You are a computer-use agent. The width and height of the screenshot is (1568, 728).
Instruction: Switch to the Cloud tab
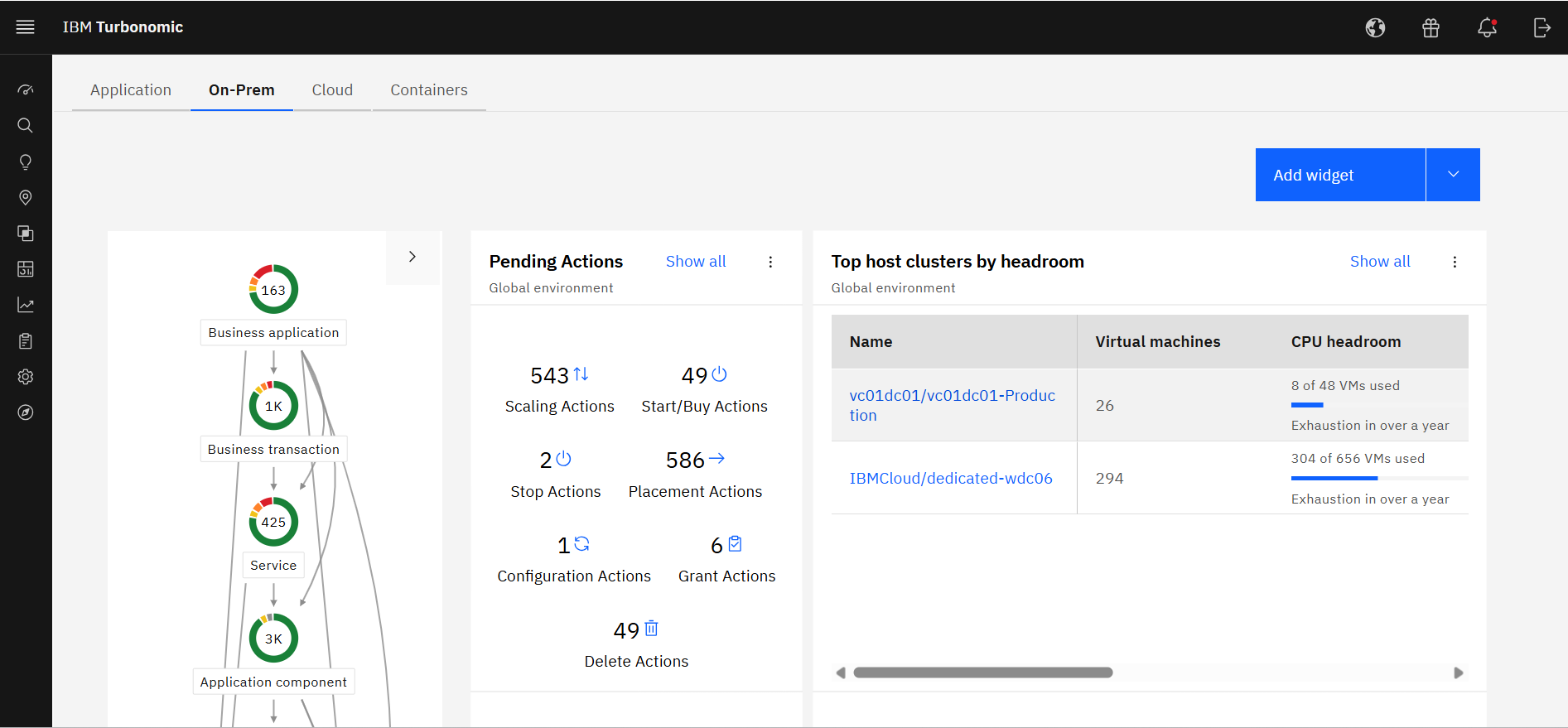pyautogui.click(x=332, y=89)
